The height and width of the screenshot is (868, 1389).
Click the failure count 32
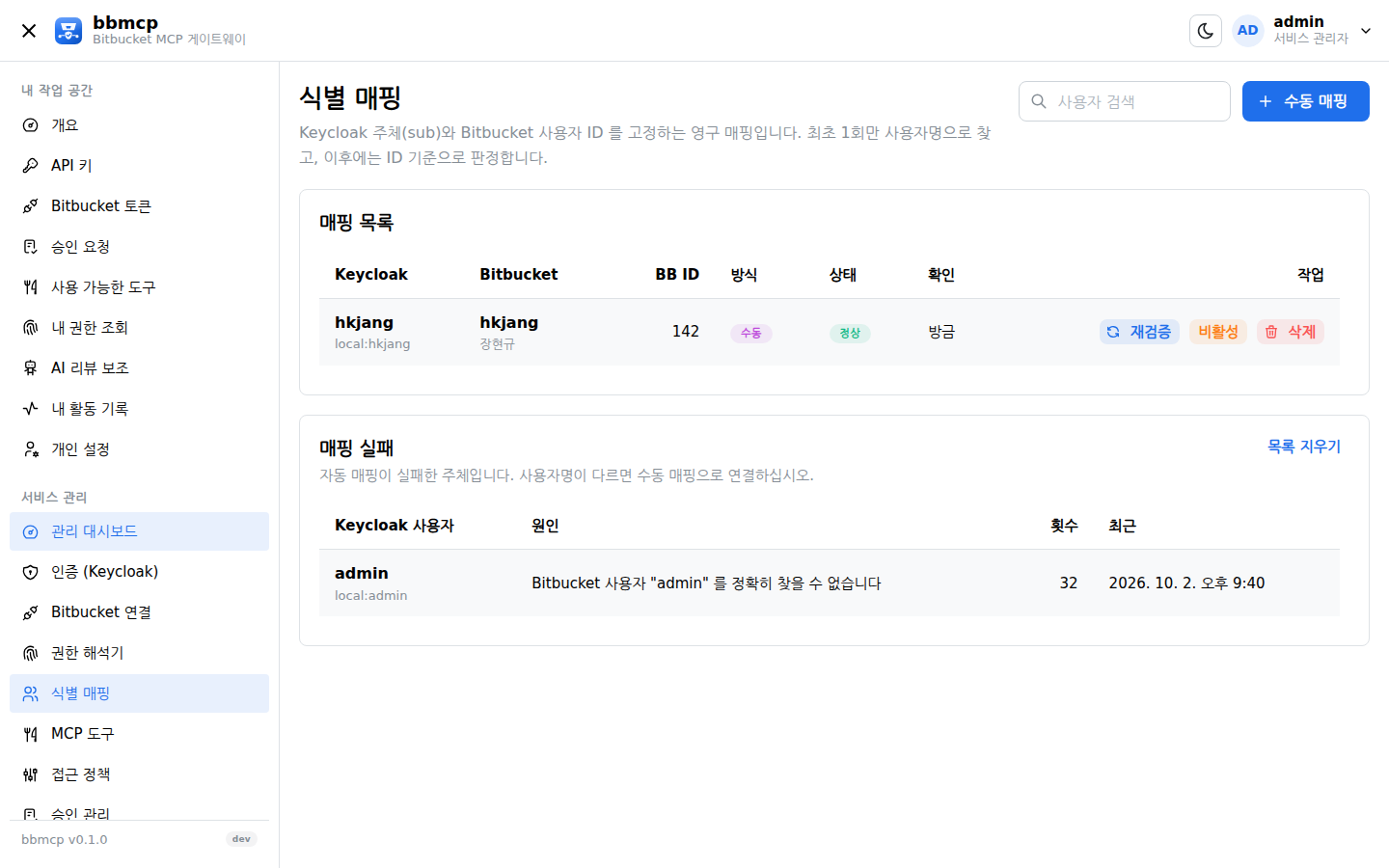(1069, 583)
